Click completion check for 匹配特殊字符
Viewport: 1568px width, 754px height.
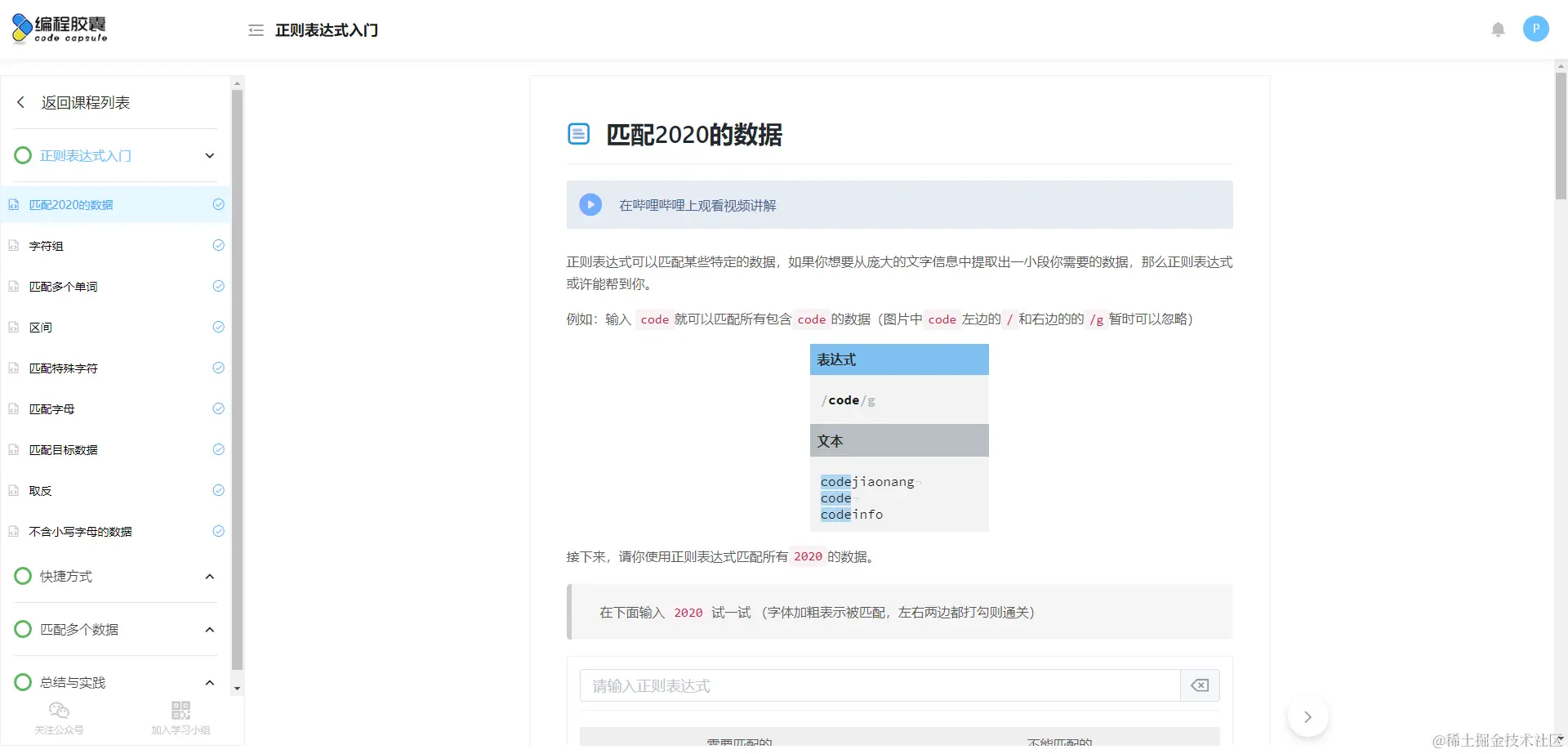coord(218,368)
